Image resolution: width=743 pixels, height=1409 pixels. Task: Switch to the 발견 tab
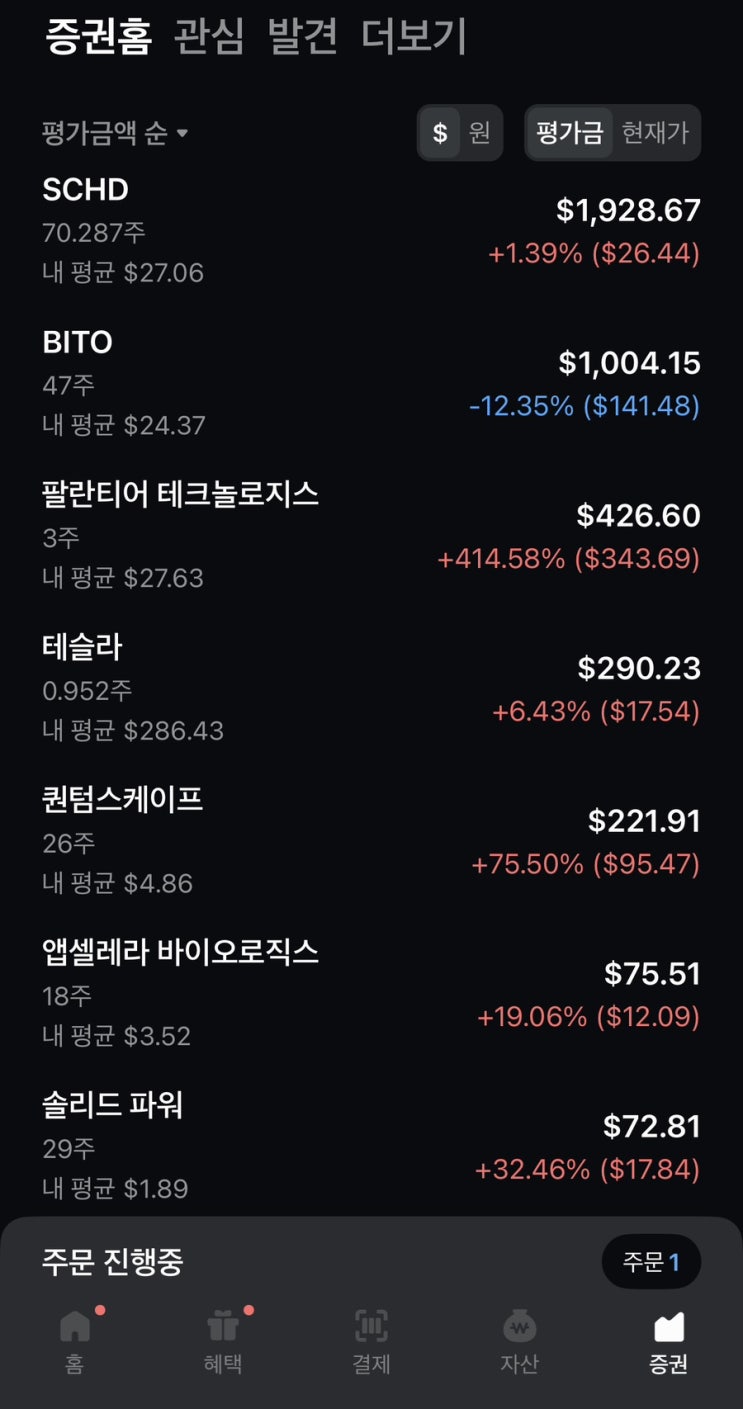[x=302, y=37]
